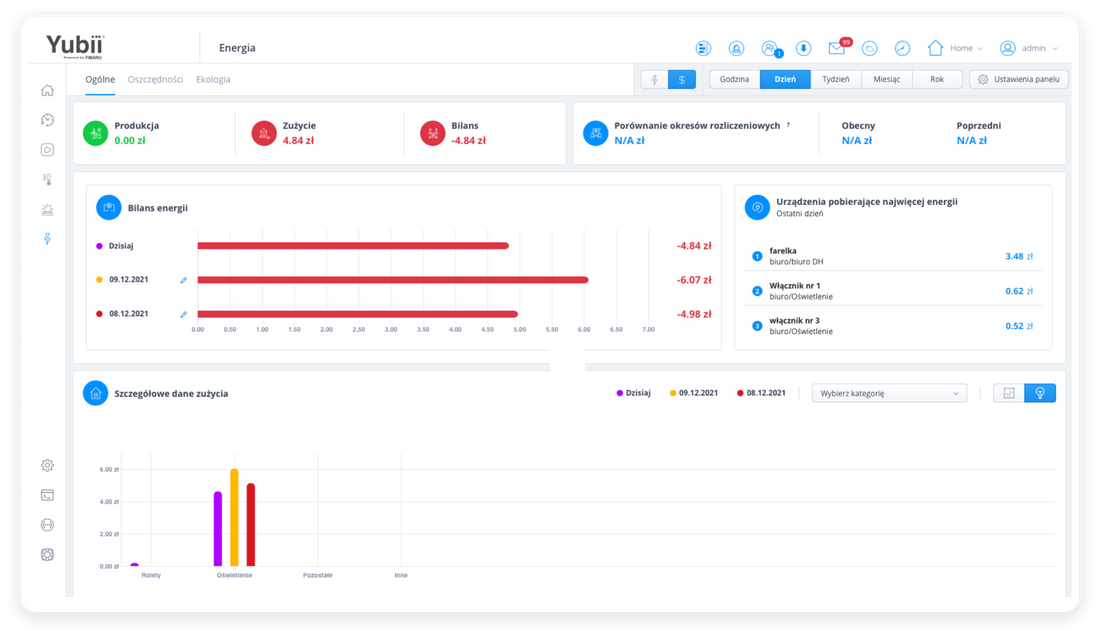The width and height of the screenshot is (1100, 637).
Task: Click the Yubii logo
Action: coord(75,46)
